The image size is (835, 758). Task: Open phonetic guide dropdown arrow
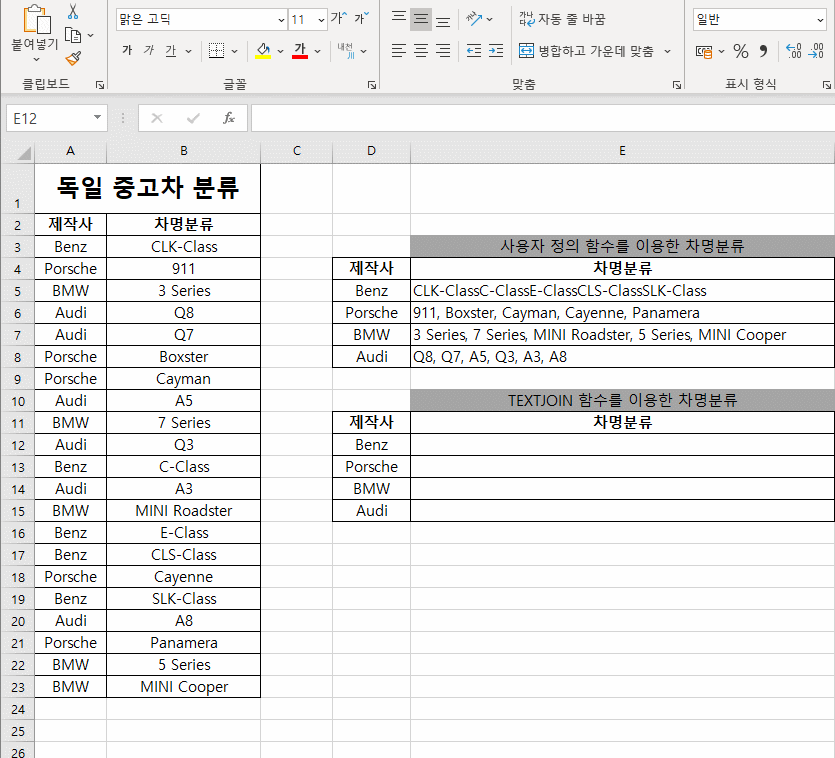(x=364, y=51)
